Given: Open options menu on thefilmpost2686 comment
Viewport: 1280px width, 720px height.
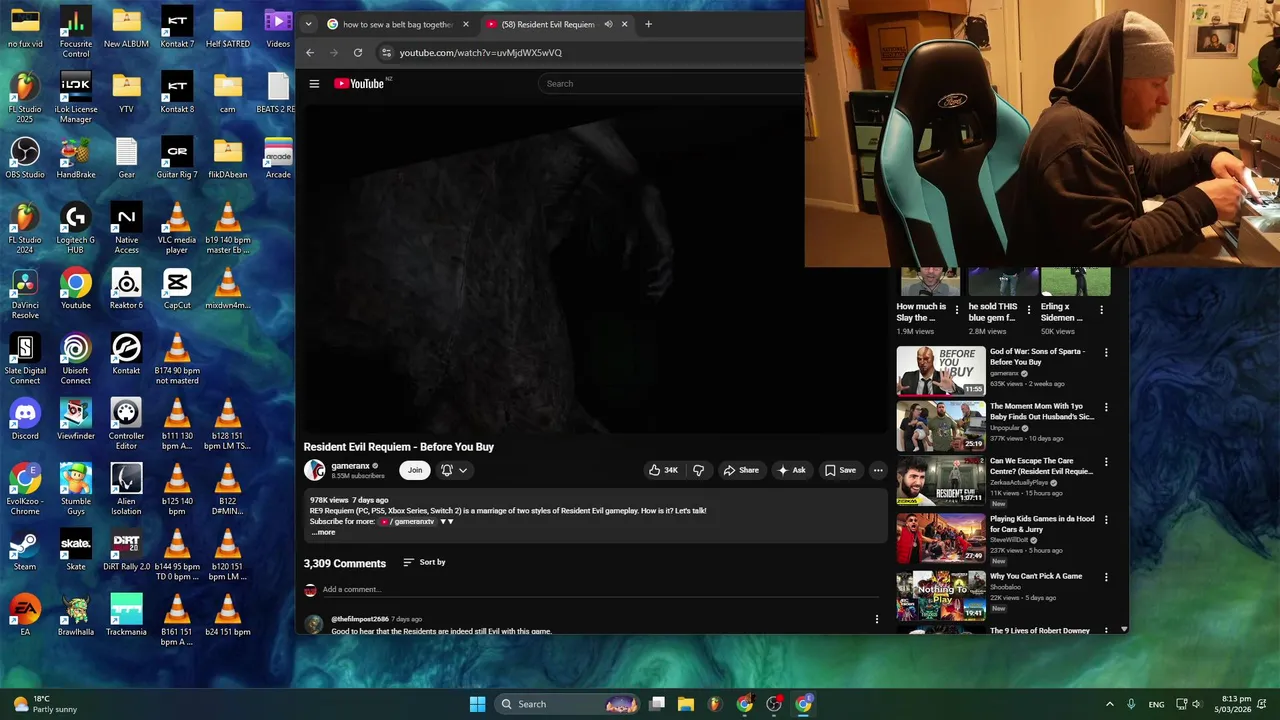Looking at the screenshot, I should (x=877, y=620).
